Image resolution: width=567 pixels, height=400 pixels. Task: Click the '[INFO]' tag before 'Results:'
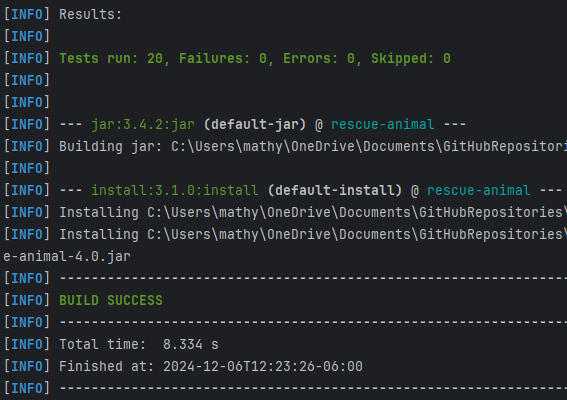point(27,14)
